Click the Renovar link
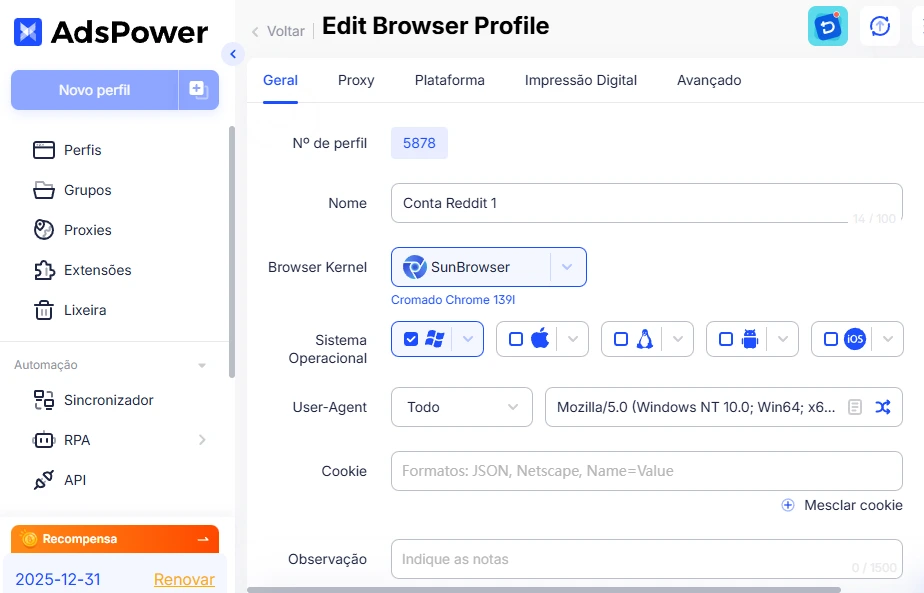The height and width of the screenshot is (593, 924). (184, 579)
